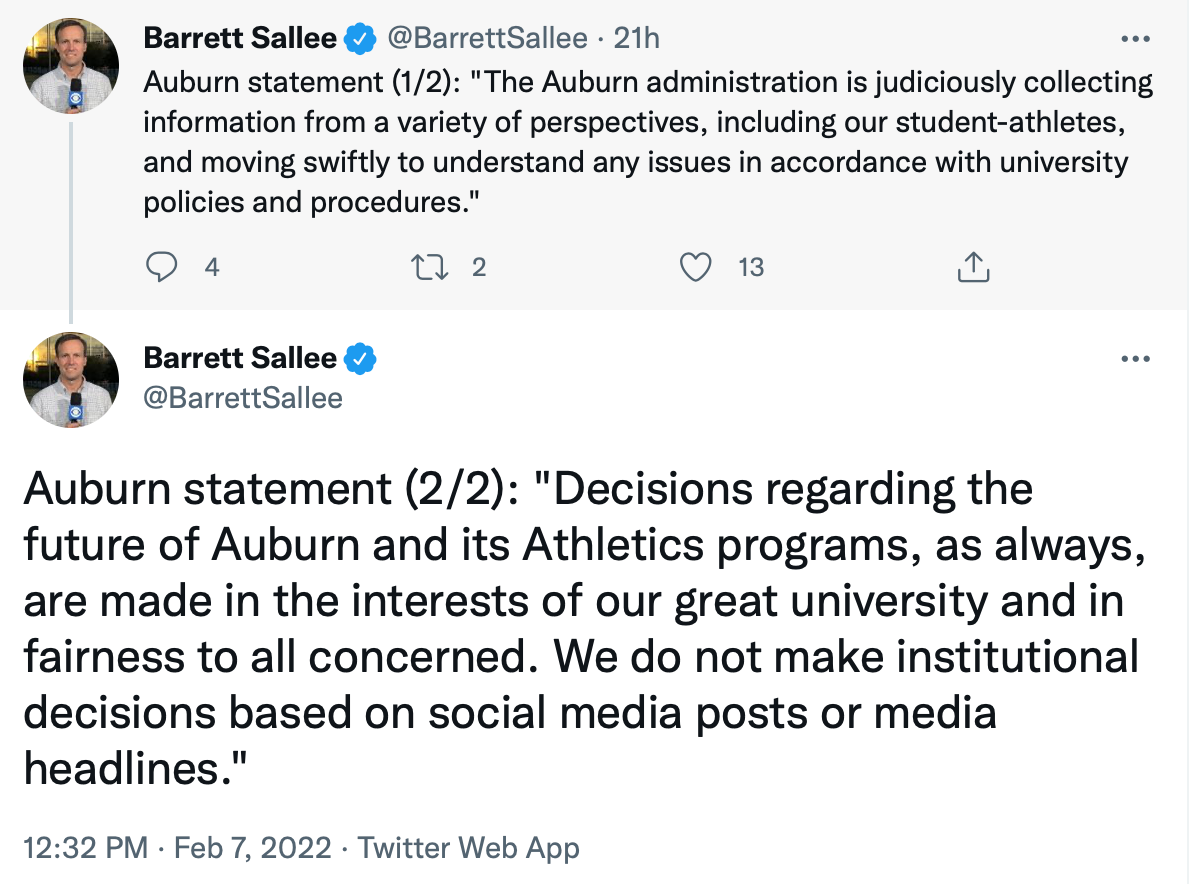Open more options on the second tweet

coord(1136,359)
